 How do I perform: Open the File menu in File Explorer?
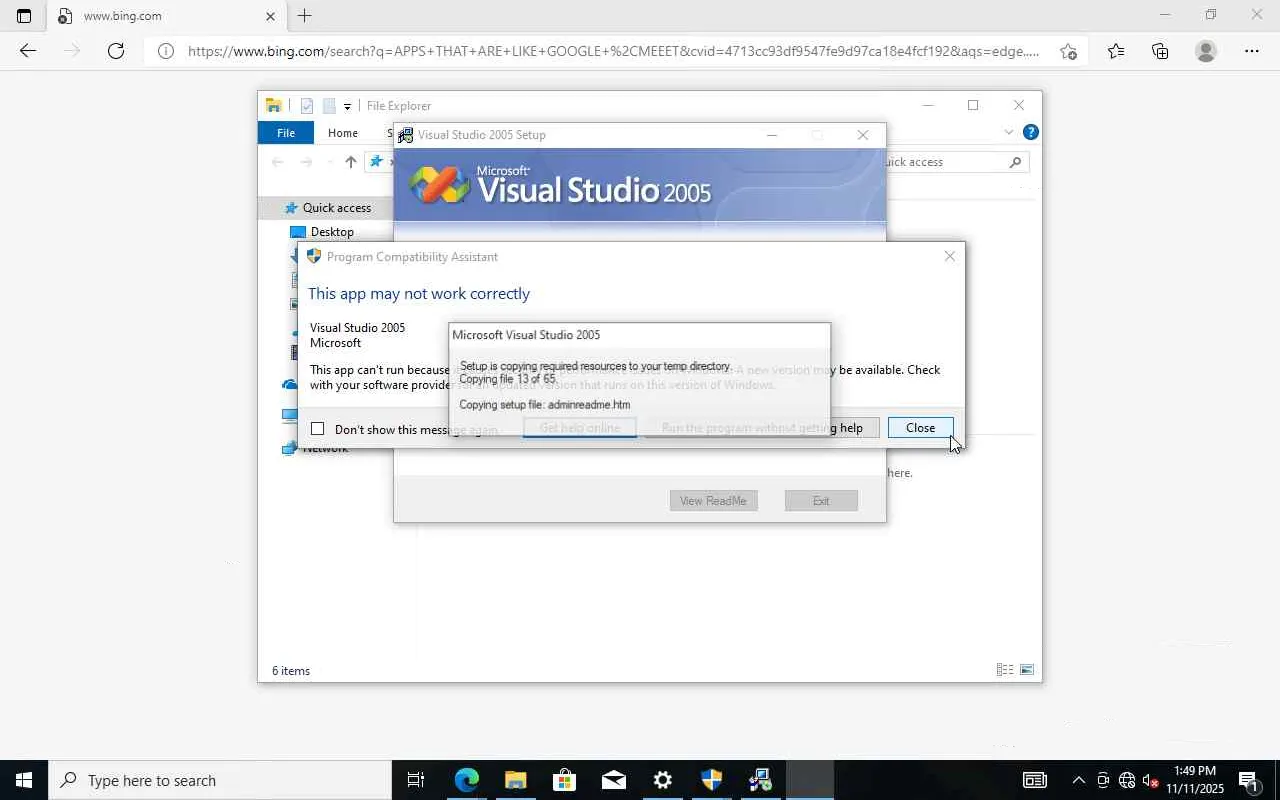(x=286, y=133)
